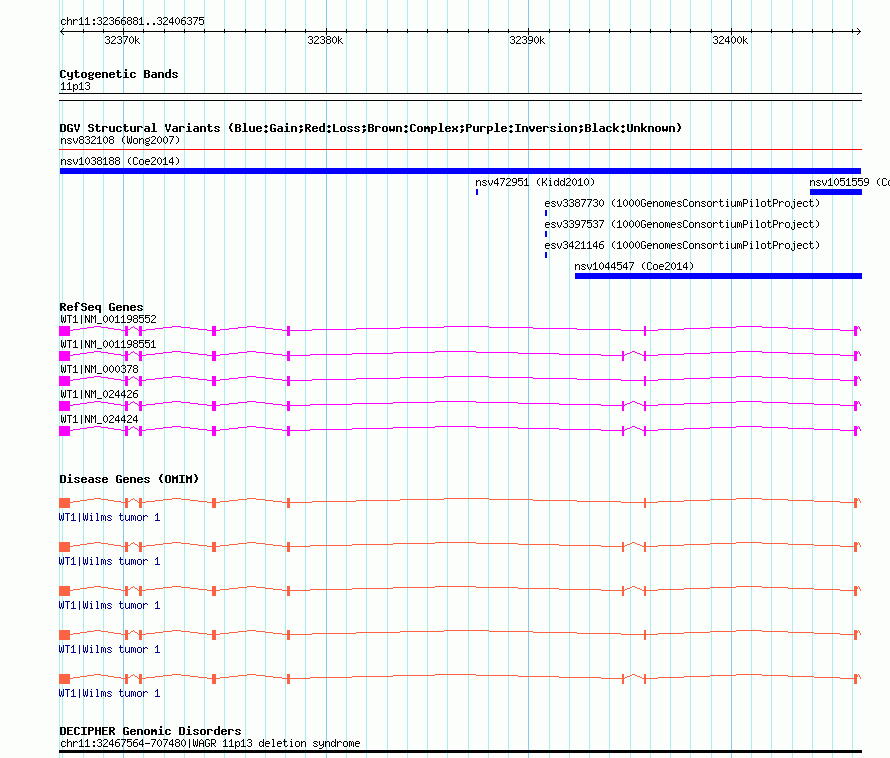Click the small blue nsv472951 variant mark
This screenshot has width=890, height=758.
tap(477, 192)
